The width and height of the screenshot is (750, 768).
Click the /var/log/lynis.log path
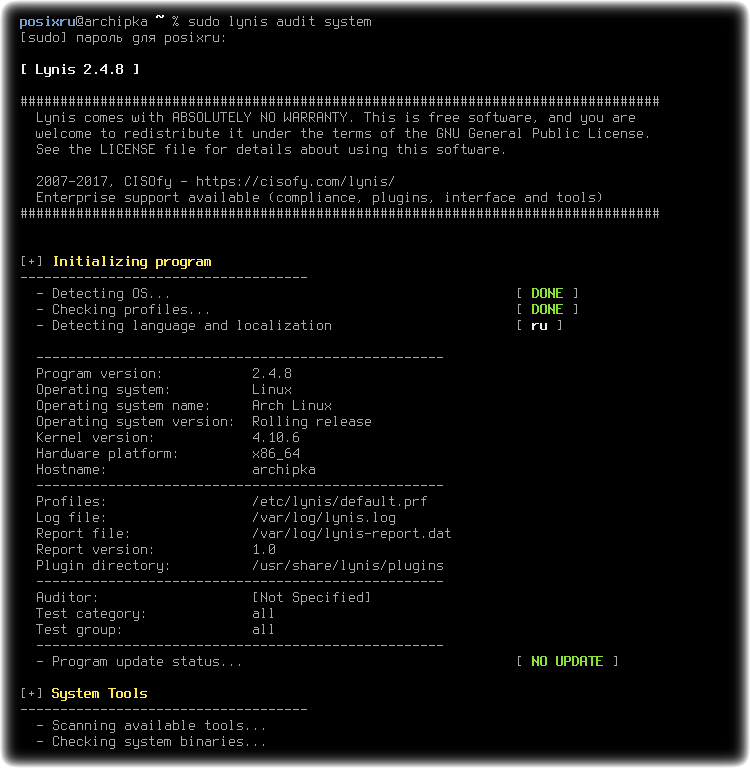pyautogui.click(x=323, y=518)
